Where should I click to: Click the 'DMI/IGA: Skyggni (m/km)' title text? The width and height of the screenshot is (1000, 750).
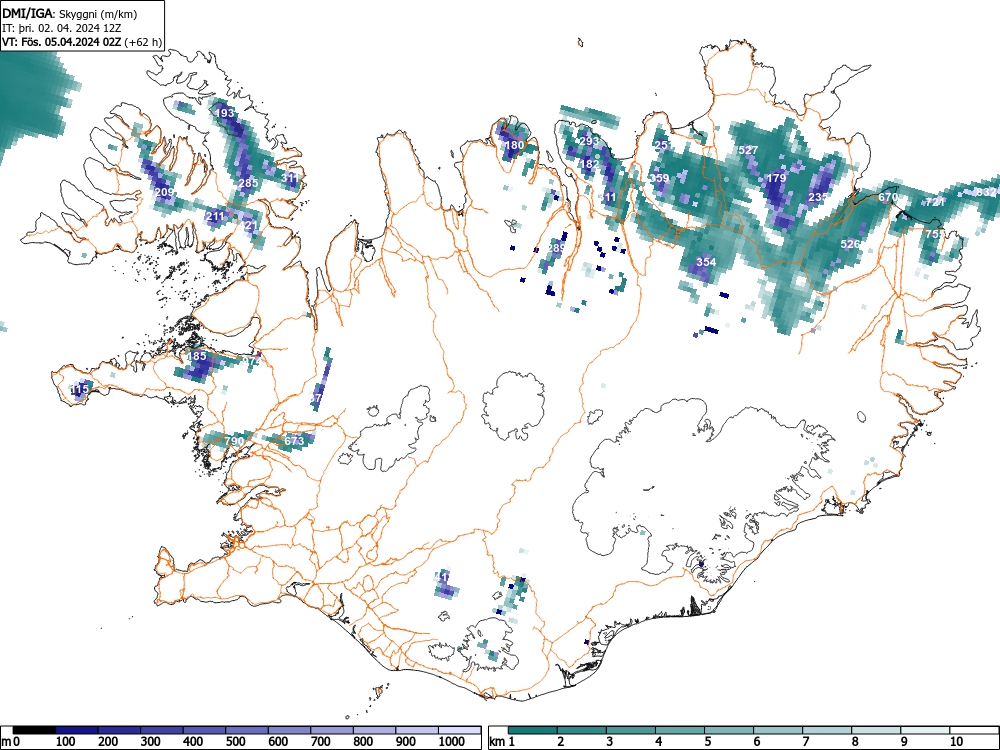click(70, 13)
